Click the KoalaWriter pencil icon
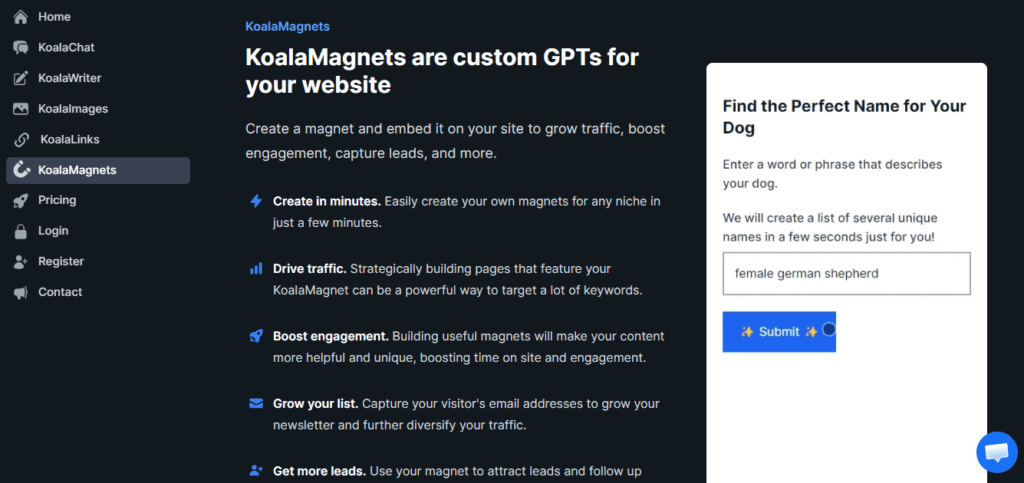The width and height of the screenshot is (1024, 483). point(20,78)
